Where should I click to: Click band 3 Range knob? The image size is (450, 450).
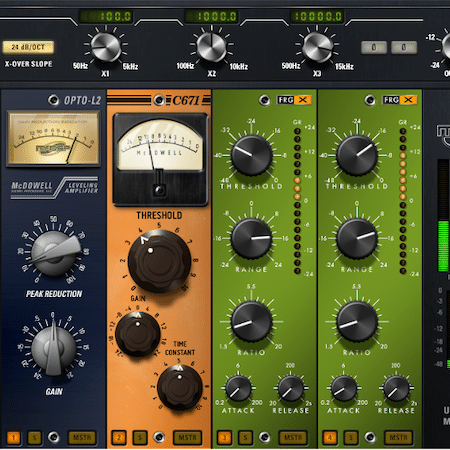pos(252,239)
